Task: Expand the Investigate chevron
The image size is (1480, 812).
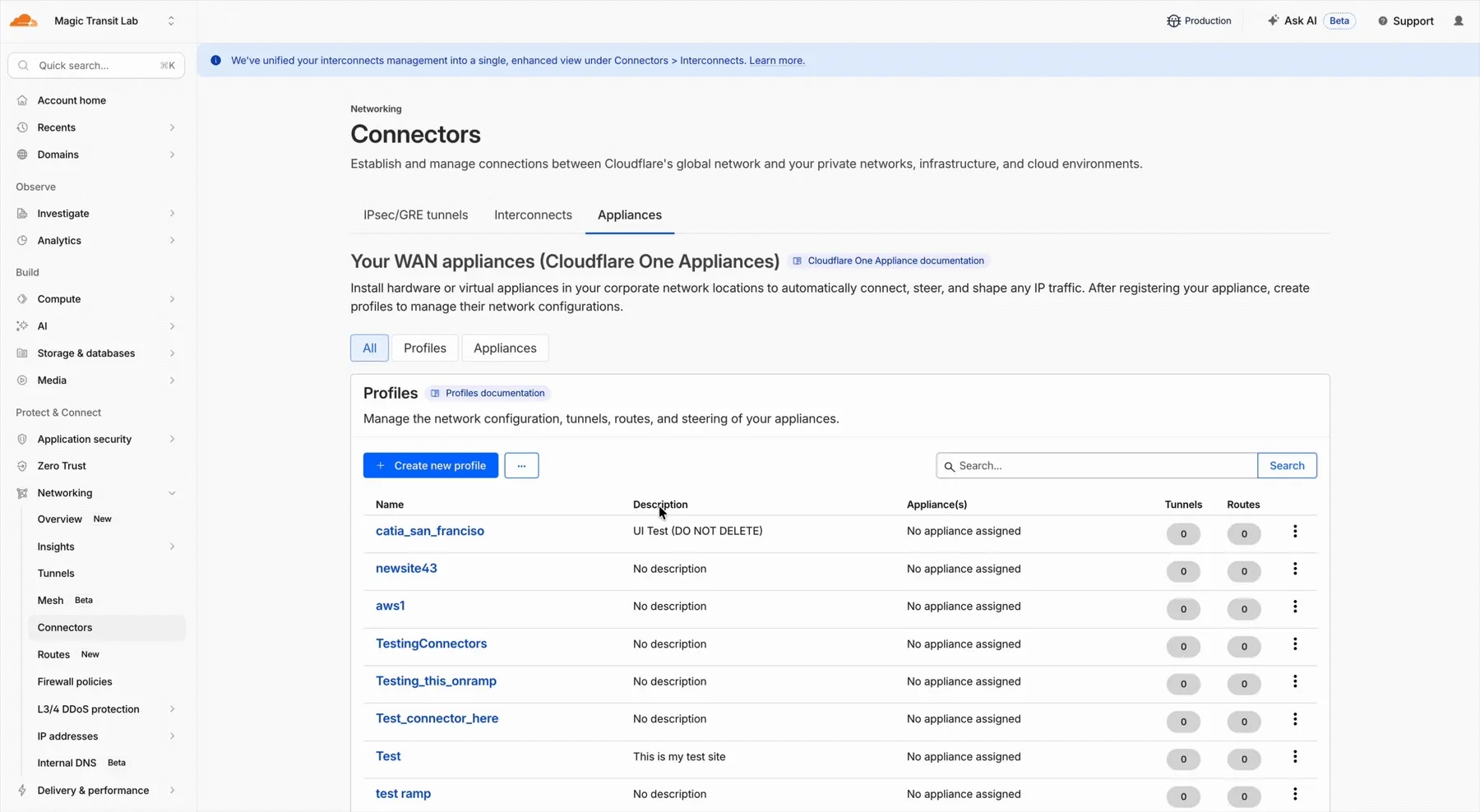Action: (x=172, y=214)
